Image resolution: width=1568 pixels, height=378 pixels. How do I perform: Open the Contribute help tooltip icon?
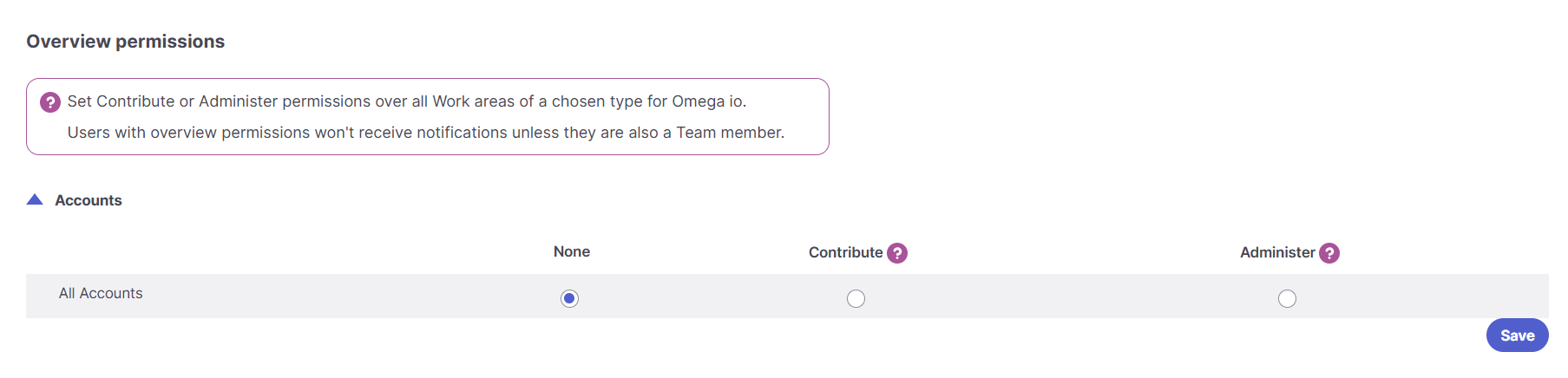tap(897, 253)
